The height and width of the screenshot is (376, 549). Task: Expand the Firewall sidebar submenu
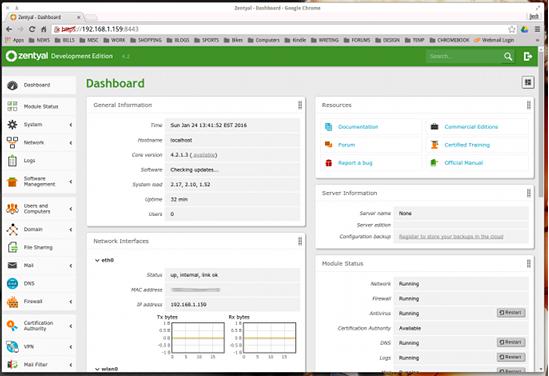click(71, 301)
